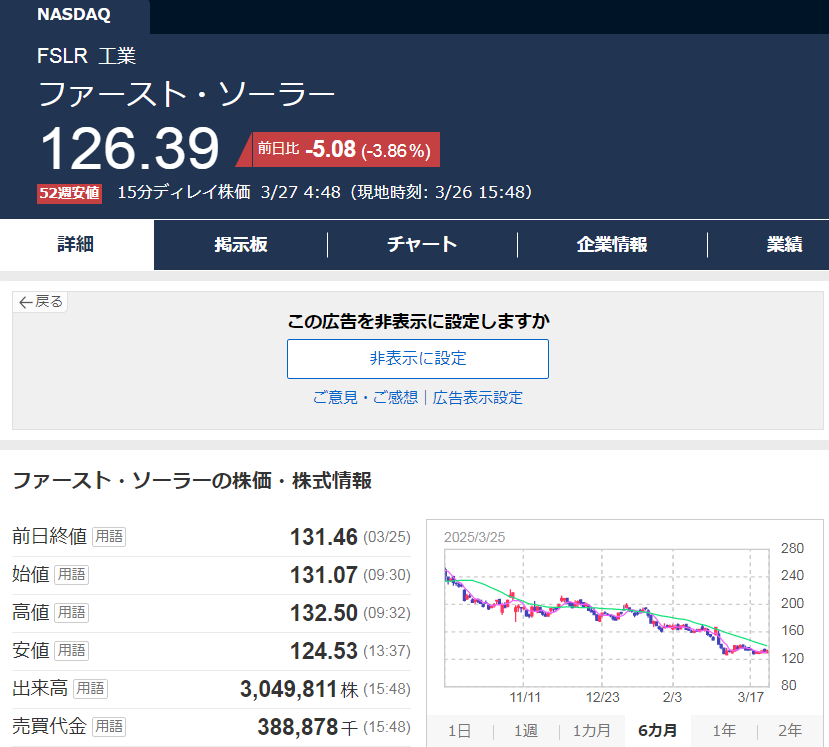Open 用語 glossary tag beside 出来高
The image size is (829, 747).
[x=90, y=688]
